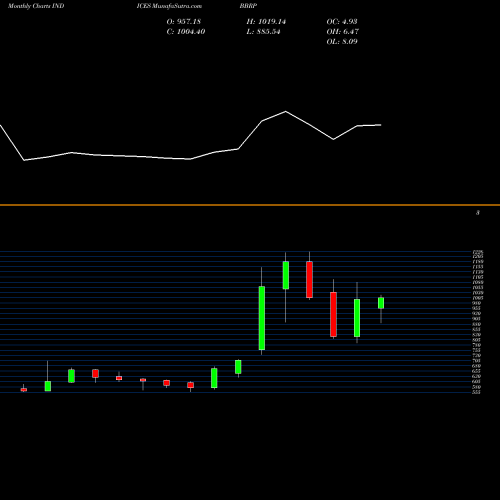Viewport: 500px width, 500px height.
Task: Select the tallest green candlestick body
Action: (262, 318)
